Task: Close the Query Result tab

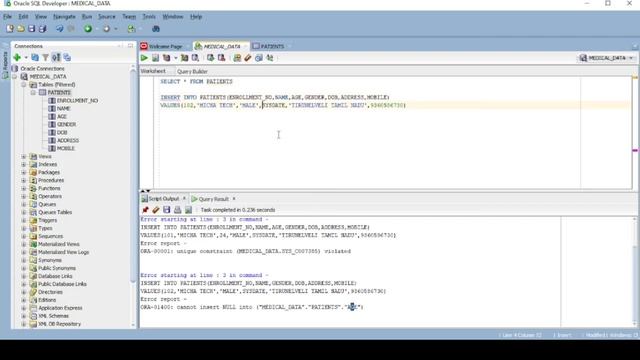Action: pos(234,199)
